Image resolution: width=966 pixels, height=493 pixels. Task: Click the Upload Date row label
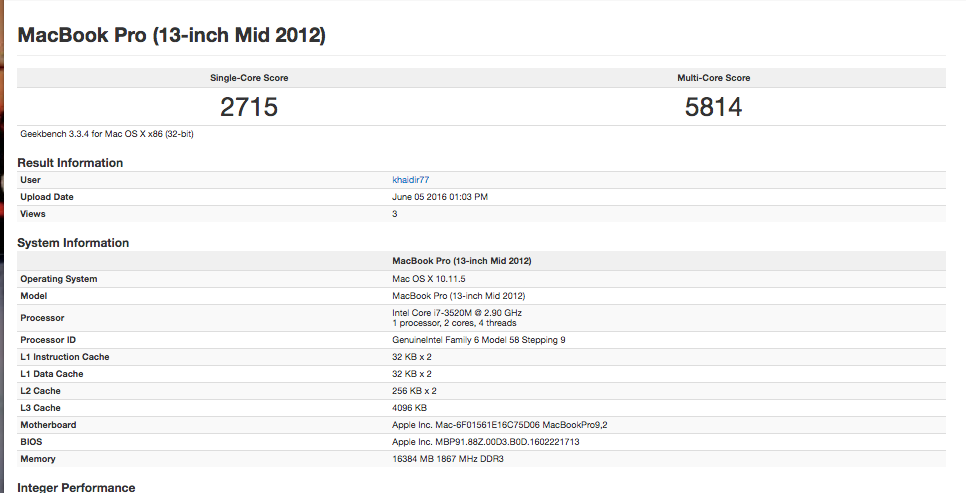[x=47, y=197]
